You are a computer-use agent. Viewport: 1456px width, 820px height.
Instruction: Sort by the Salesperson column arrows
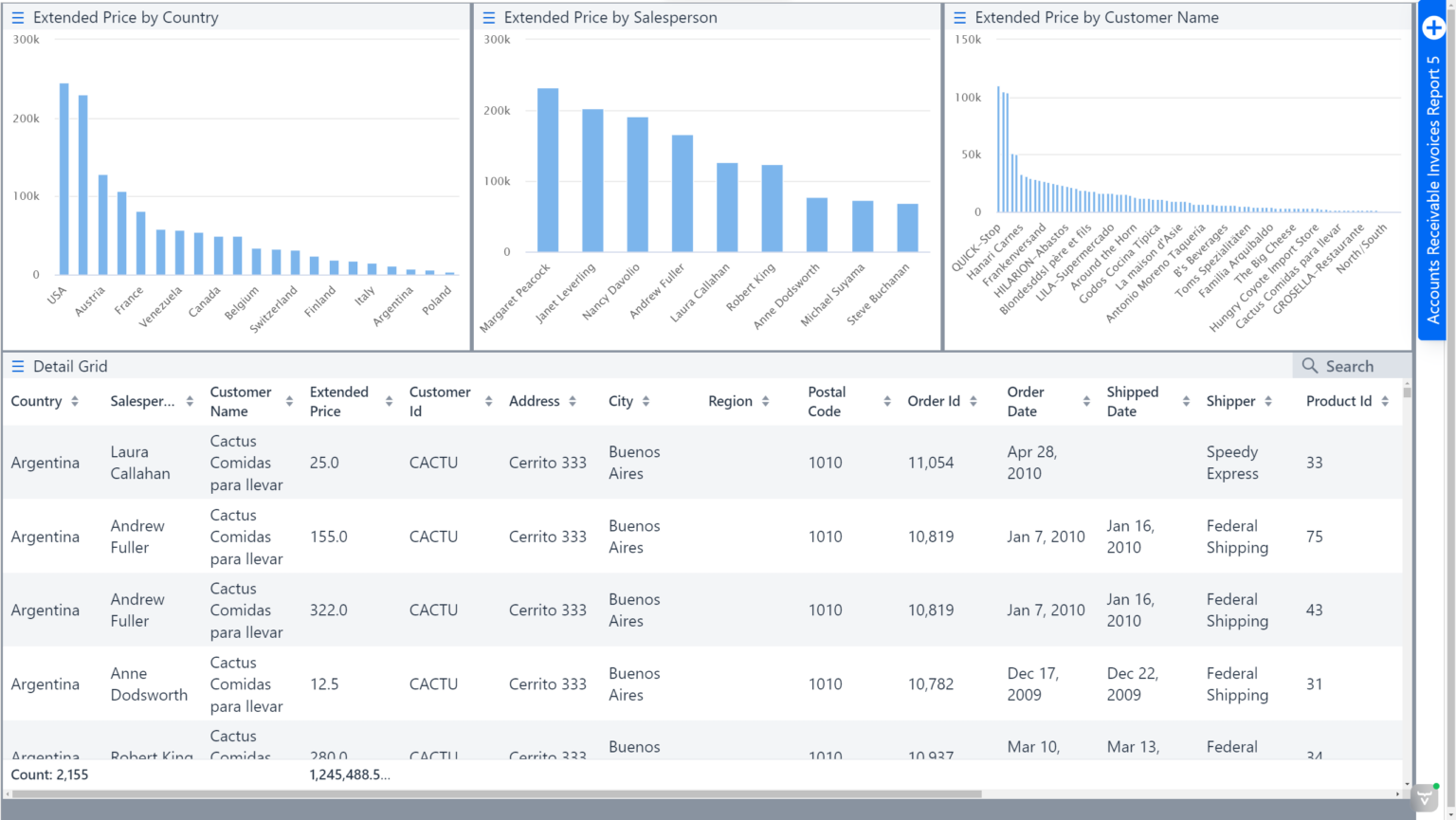coord(190,402)
